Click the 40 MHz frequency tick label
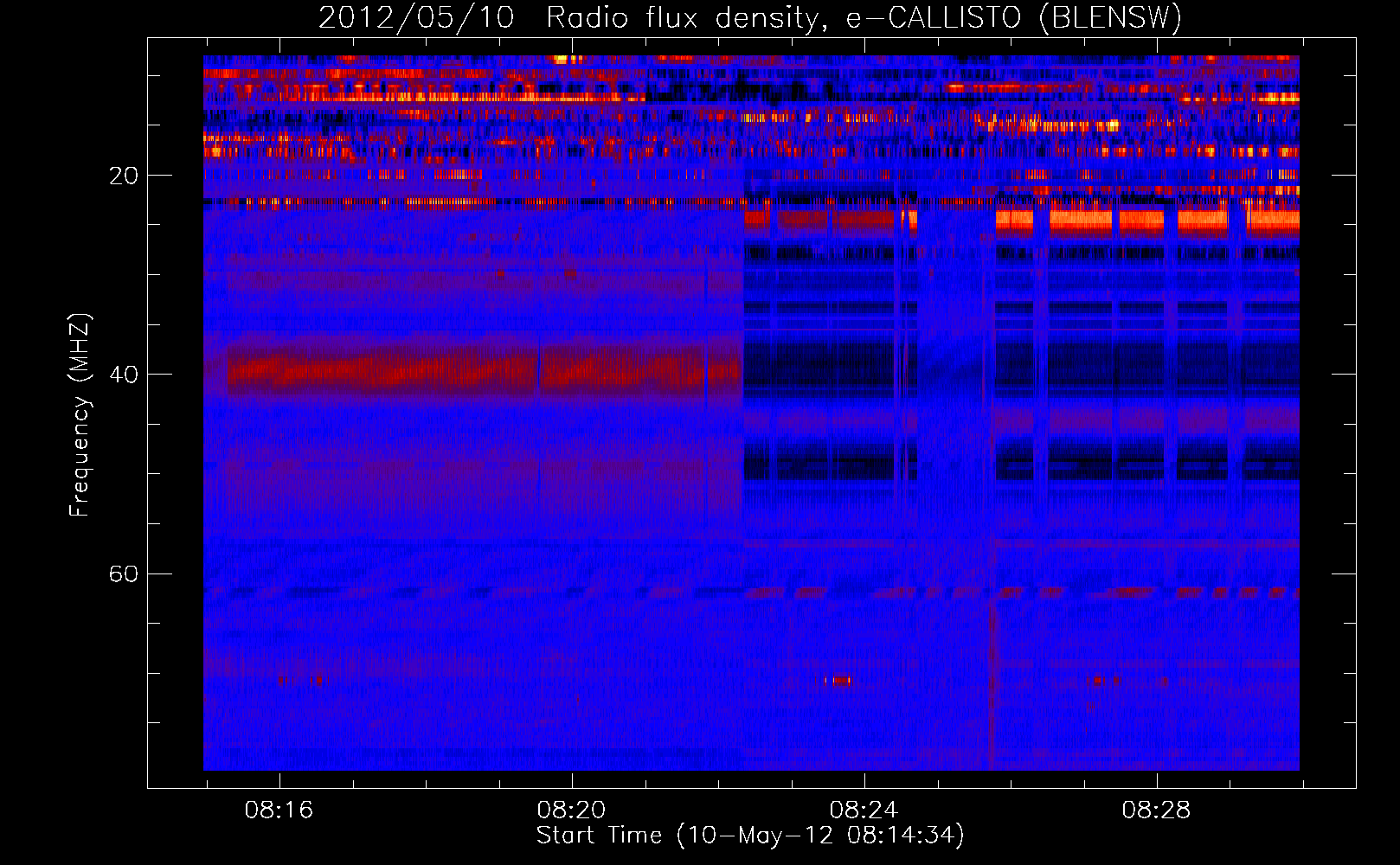Screen dimensions: 1400x865 (124, 375)
